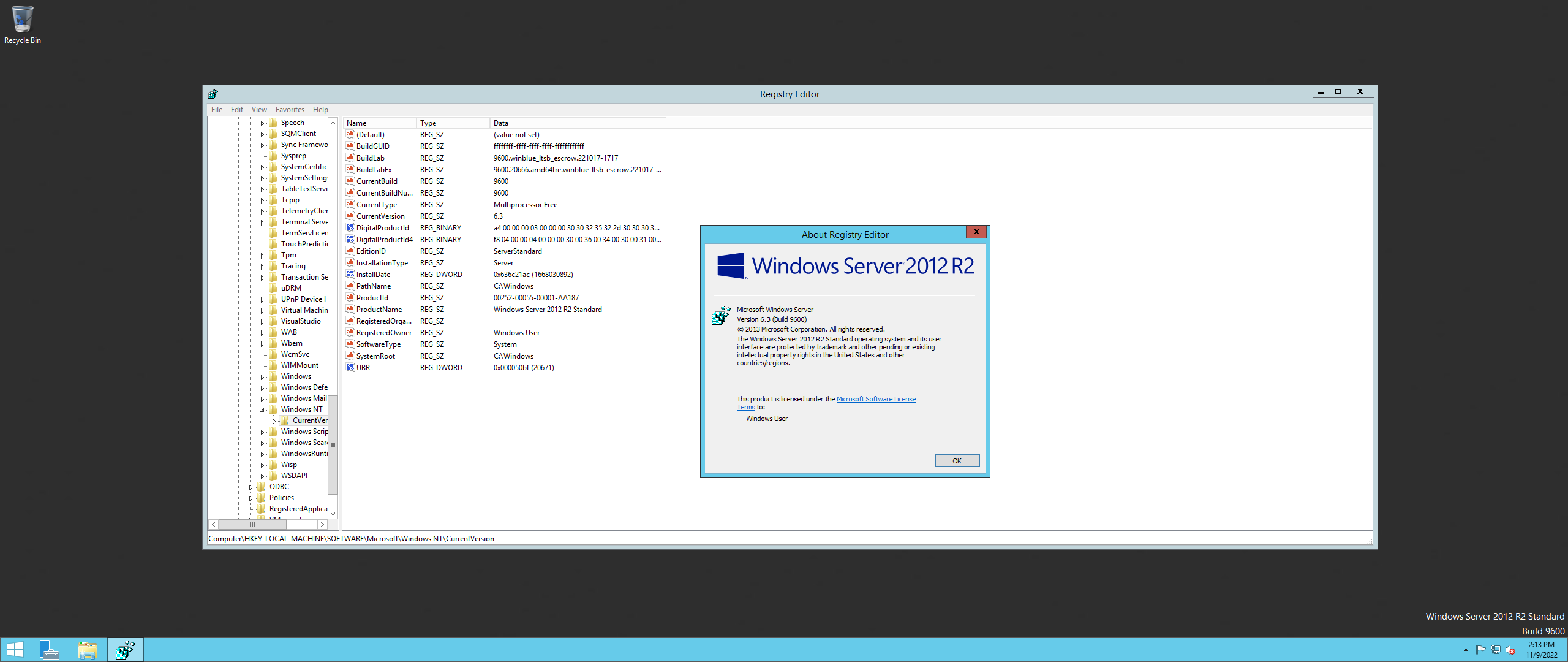Click the muted volume tray icon
Screen dimensions: 1568x662
pos(1510,650)
